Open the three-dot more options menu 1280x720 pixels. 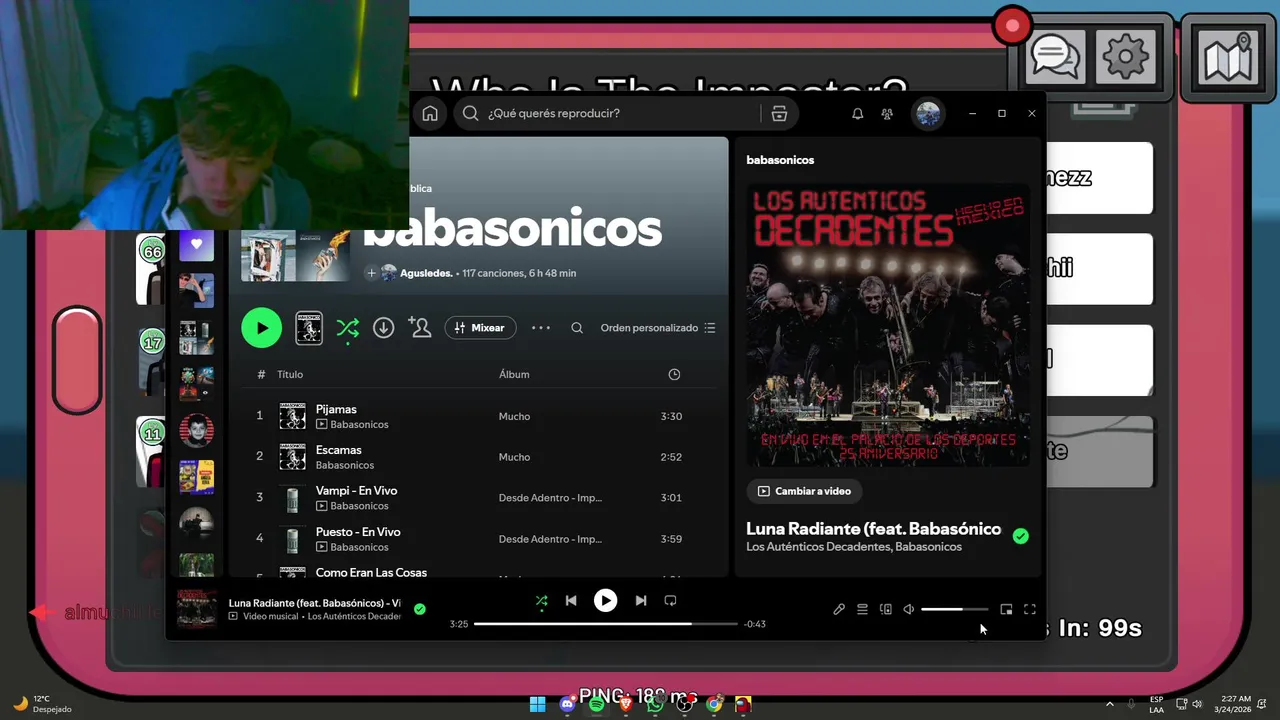[541, 328]
